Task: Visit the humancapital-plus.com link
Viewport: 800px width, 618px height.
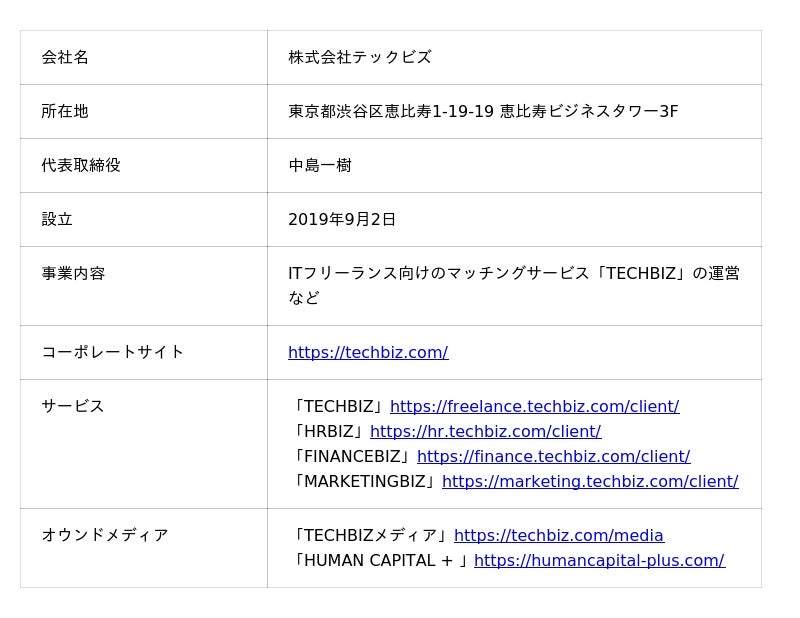Action: point(599,561)
